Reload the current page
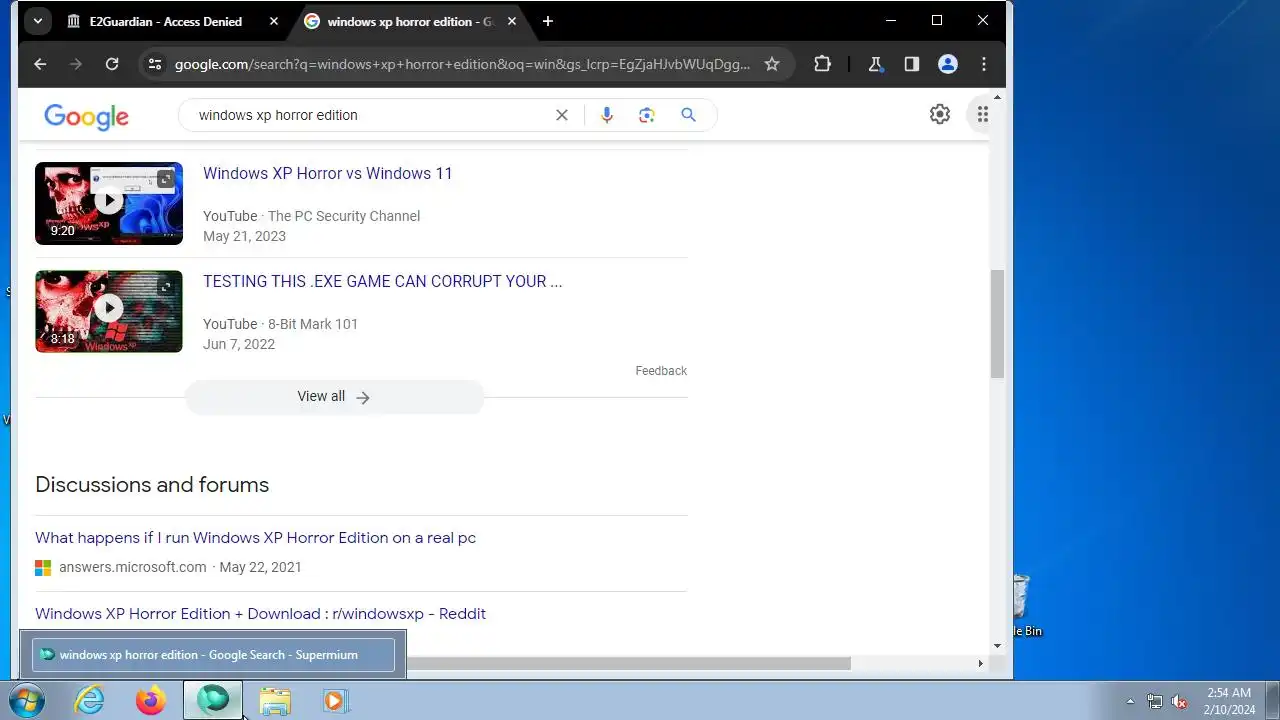The height and width of the screenshot is (720, 1280). click(112, 64)
